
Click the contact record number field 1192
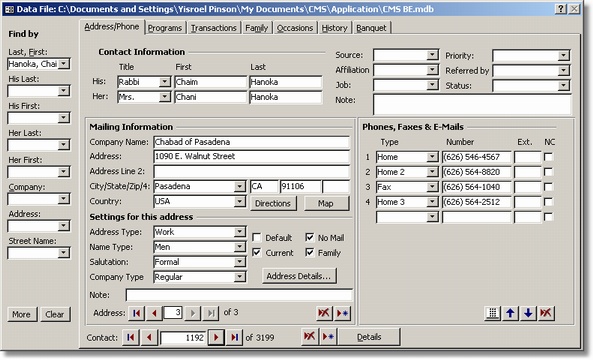coord(183,338)
